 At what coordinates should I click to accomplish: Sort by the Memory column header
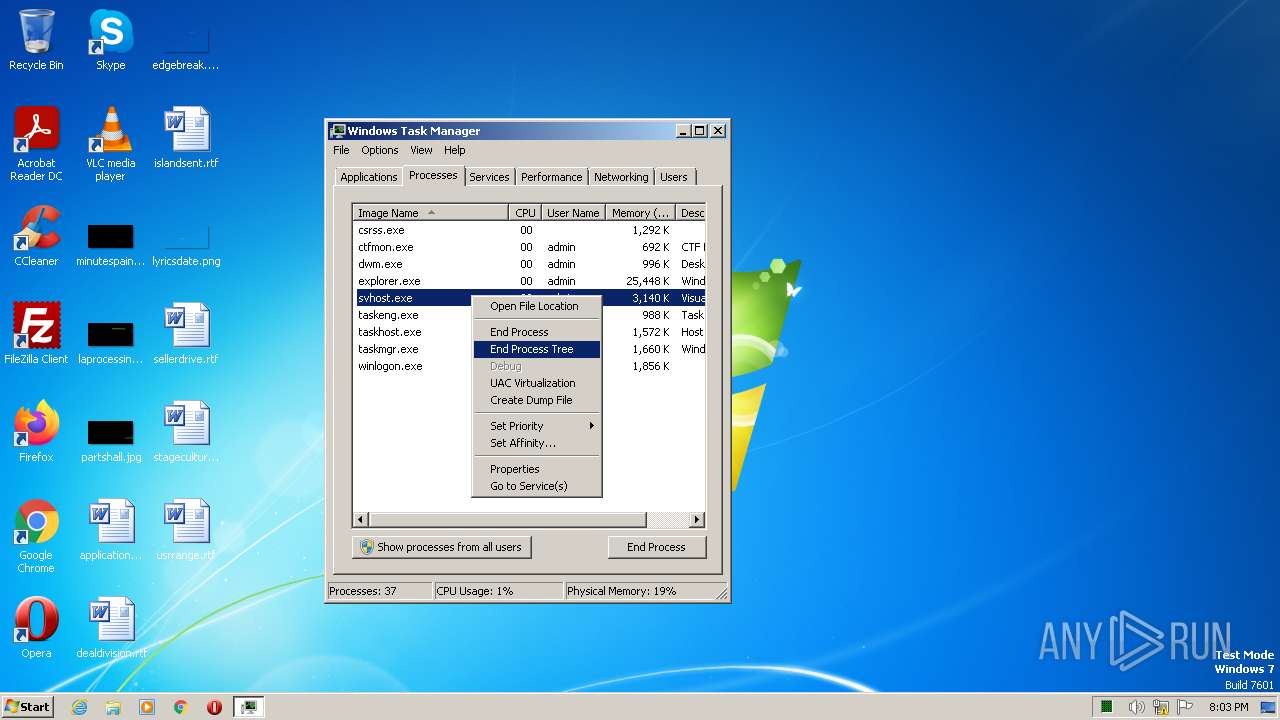click(x=641, y=213)
